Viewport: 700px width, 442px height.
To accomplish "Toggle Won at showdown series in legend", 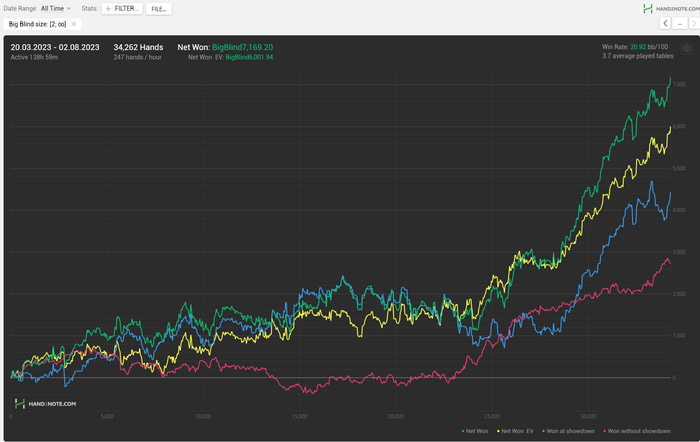I will coord(568,431).
